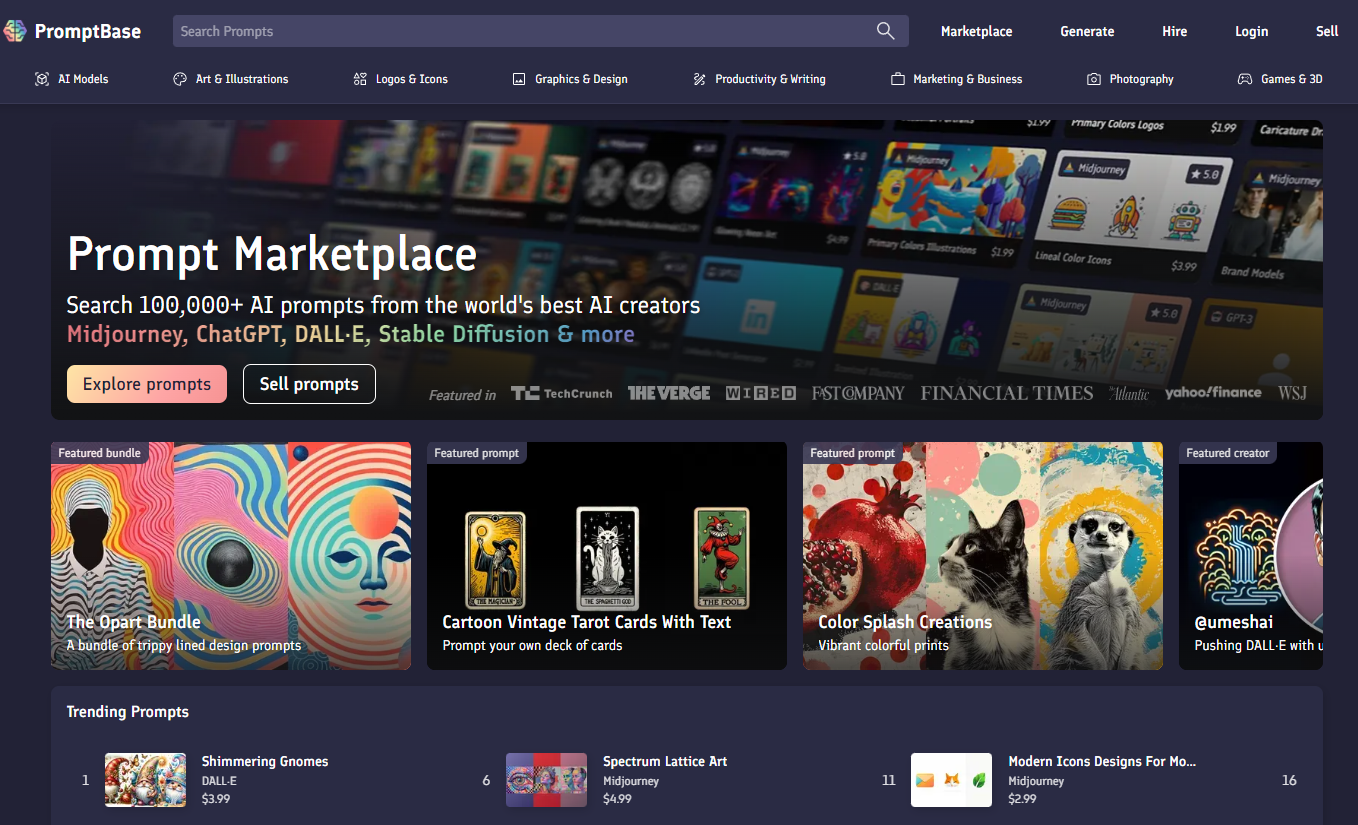Screen dimensions: 1358x825
Task: Focus the Search Prompts input field
Action: (520, 31)
